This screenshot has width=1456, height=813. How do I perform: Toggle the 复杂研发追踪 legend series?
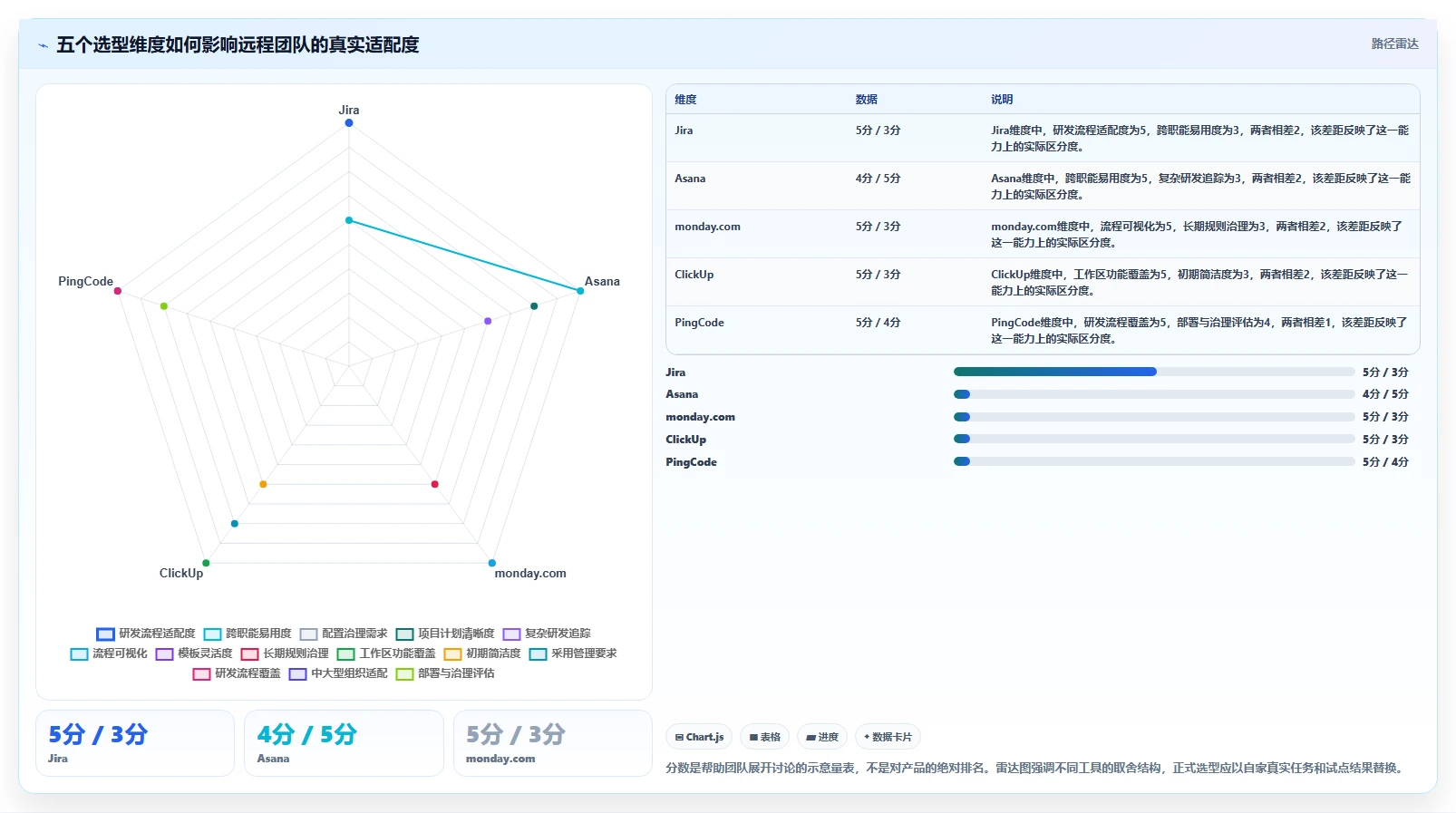[547, 634]
